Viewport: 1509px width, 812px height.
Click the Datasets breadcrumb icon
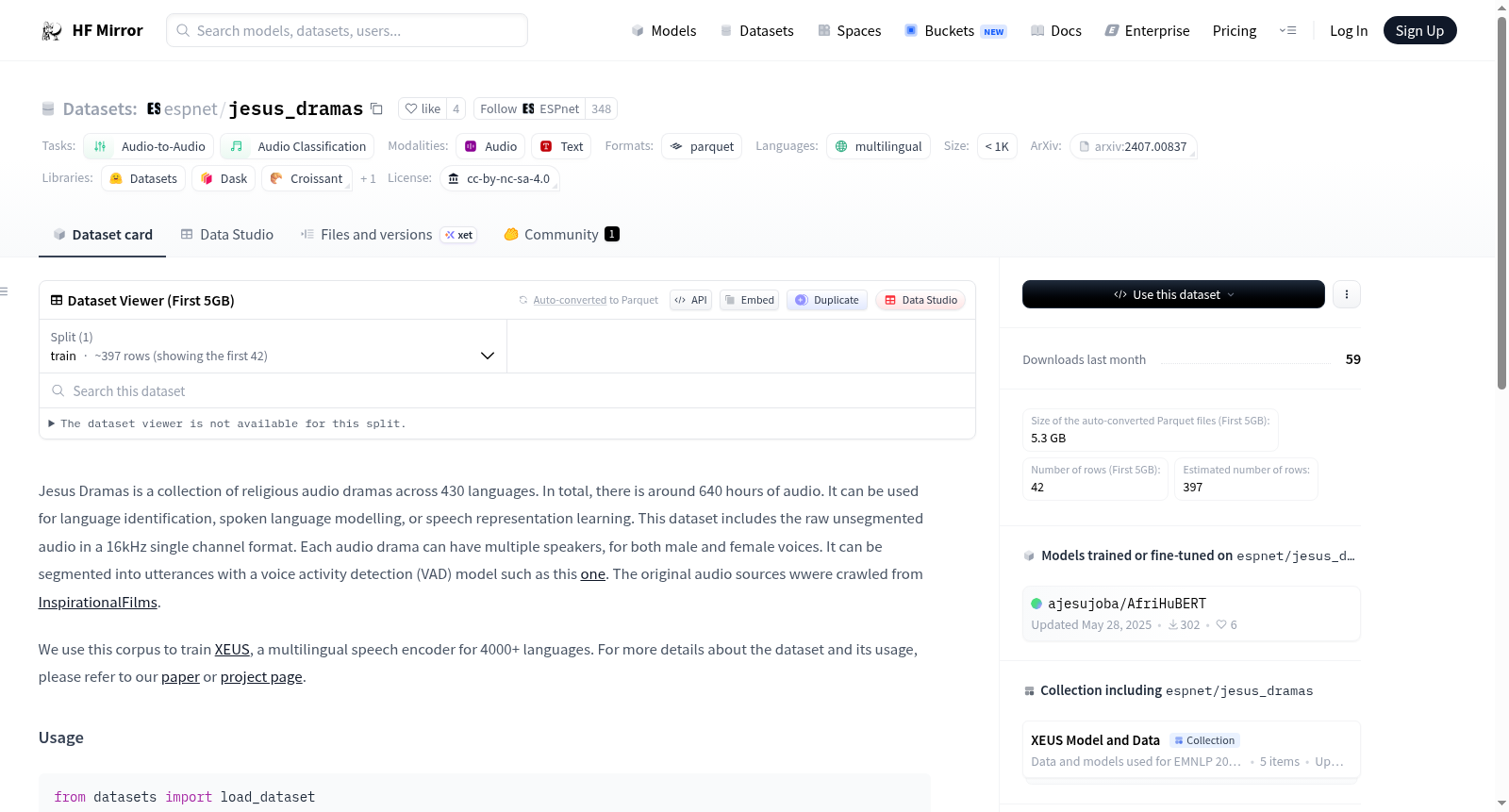pyautogui.click(x=48, y=108)
